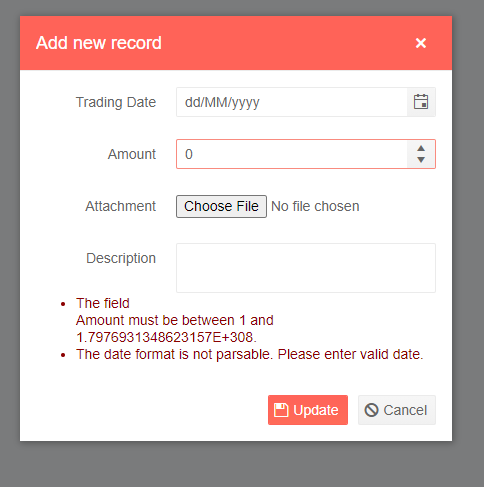The width and height of the screenshot is (484, 487).
Task: Open the Trading Date calendar picker icon
Action: point(421,102)
